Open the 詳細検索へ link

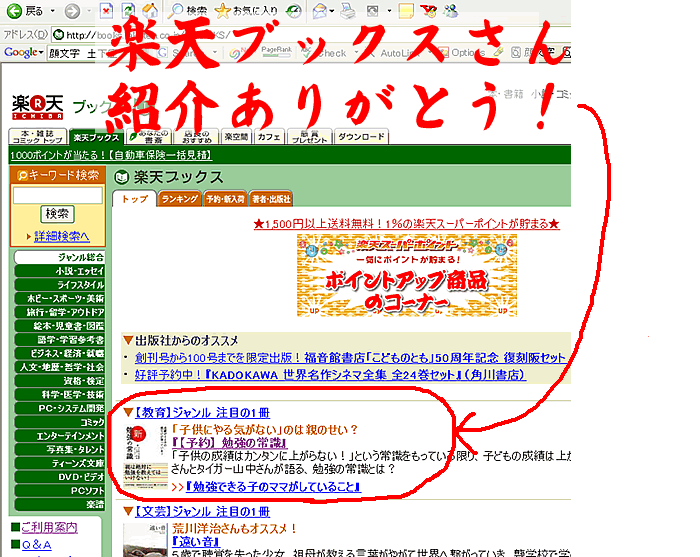pyautogui.click(x=62, y=236)
